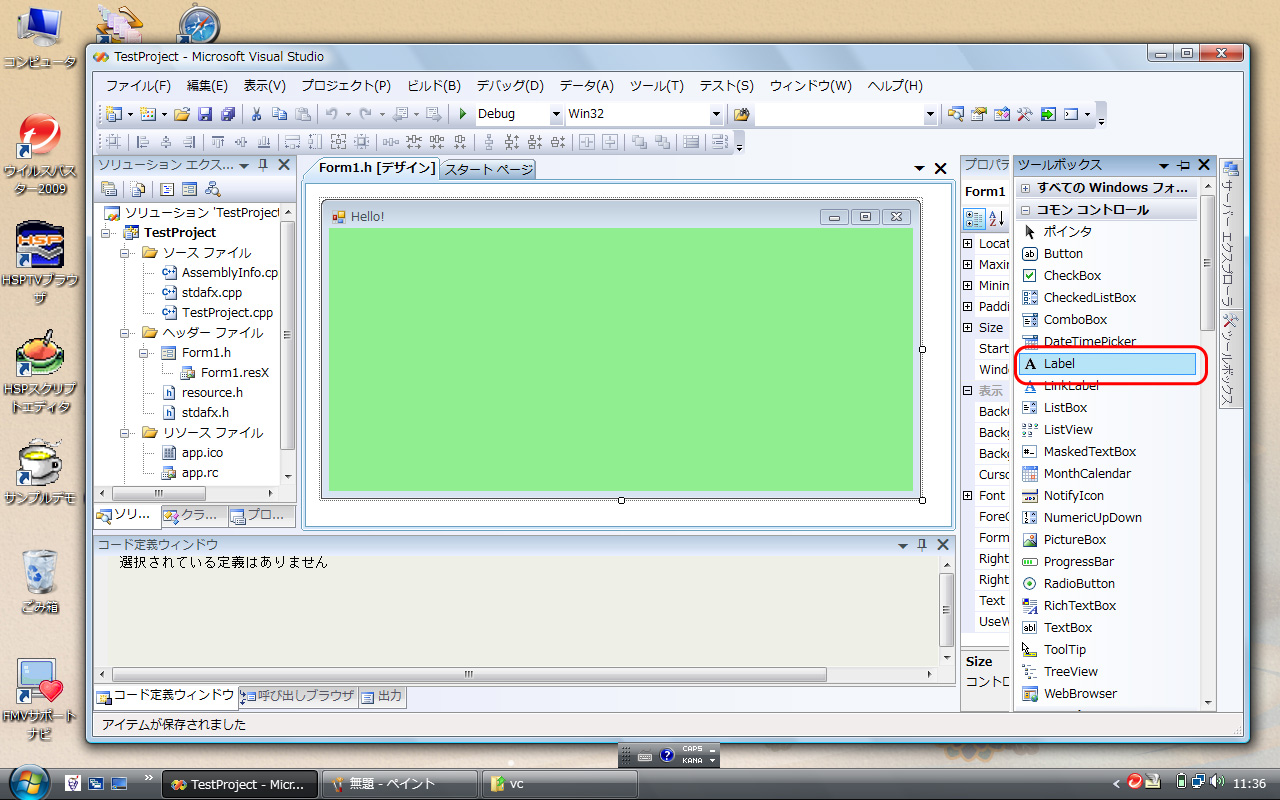The height and width of the screenshot is (800, 1280).
Task: Open the サーバー エクスプローラ side tab
Action: (x=1231, y=232)
